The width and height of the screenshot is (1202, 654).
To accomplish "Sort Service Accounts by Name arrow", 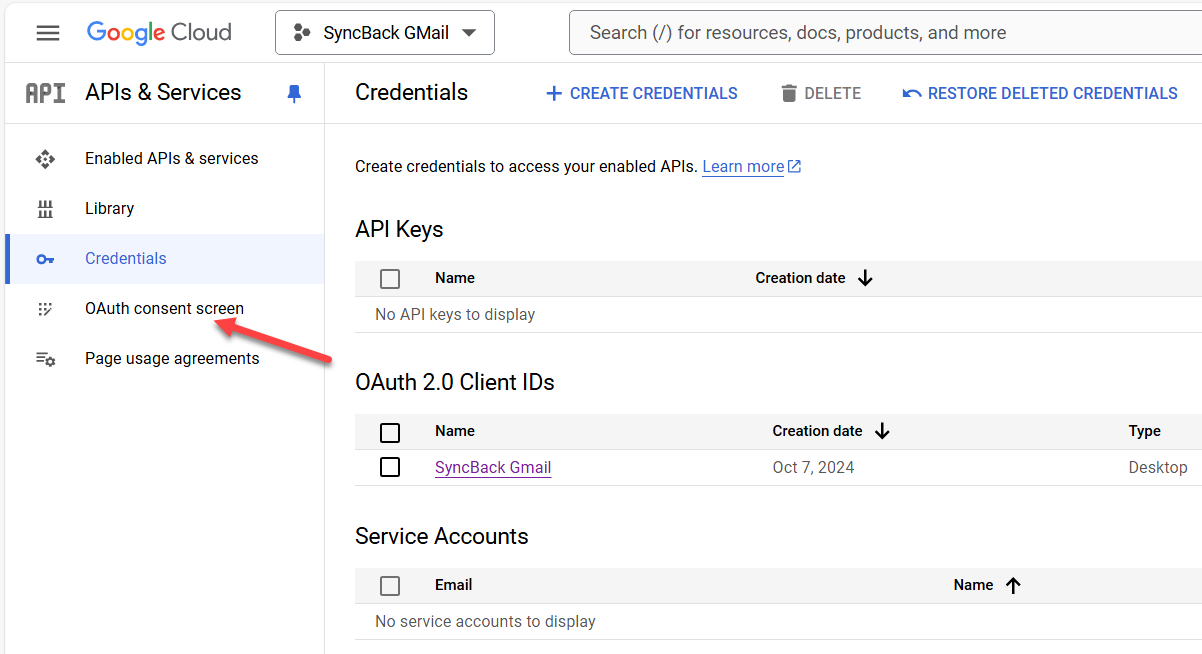I will [x=1013, y=585].
